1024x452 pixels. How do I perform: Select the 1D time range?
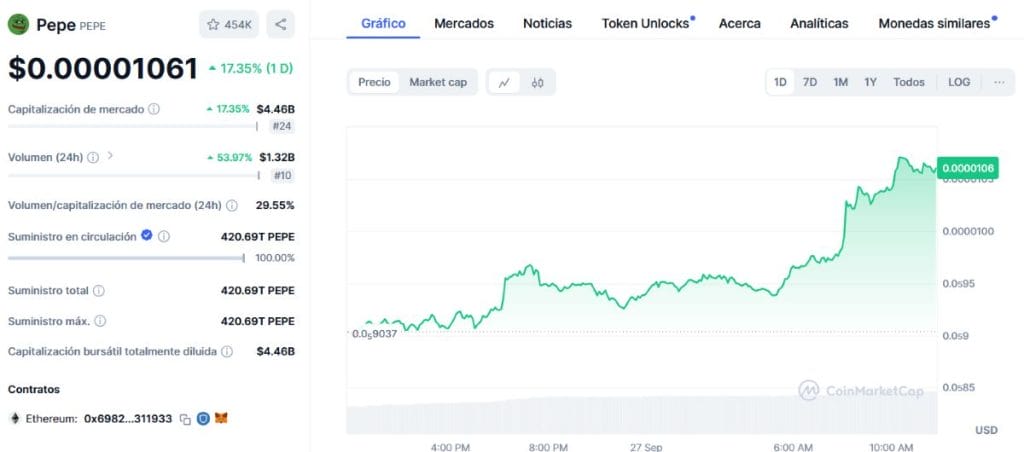[x=780, y=82]
